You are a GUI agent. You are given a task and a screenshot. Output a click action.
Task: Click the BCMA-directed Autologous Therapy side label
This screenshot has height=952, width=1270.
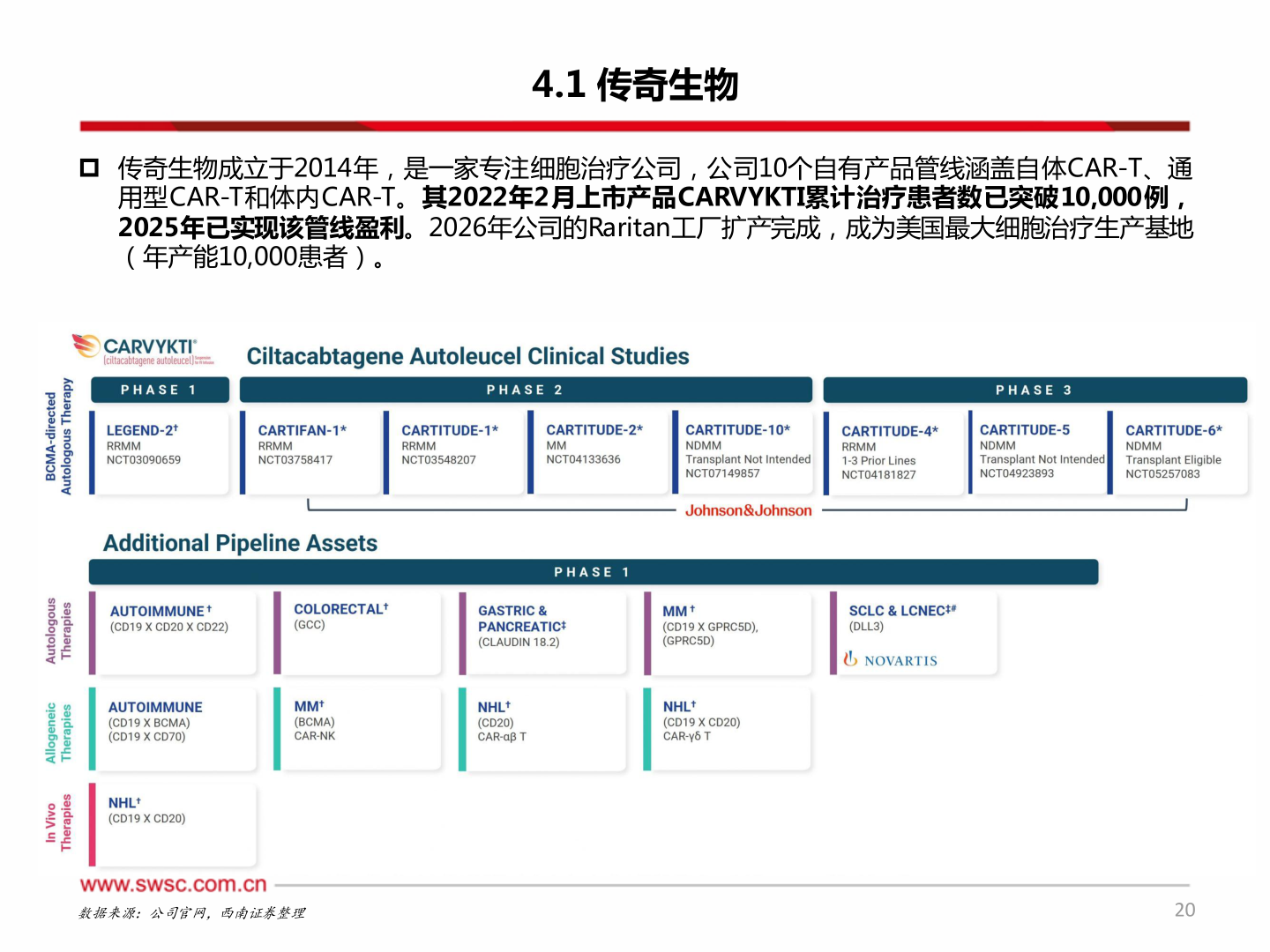pyautogui.click(x=58, y=436)
